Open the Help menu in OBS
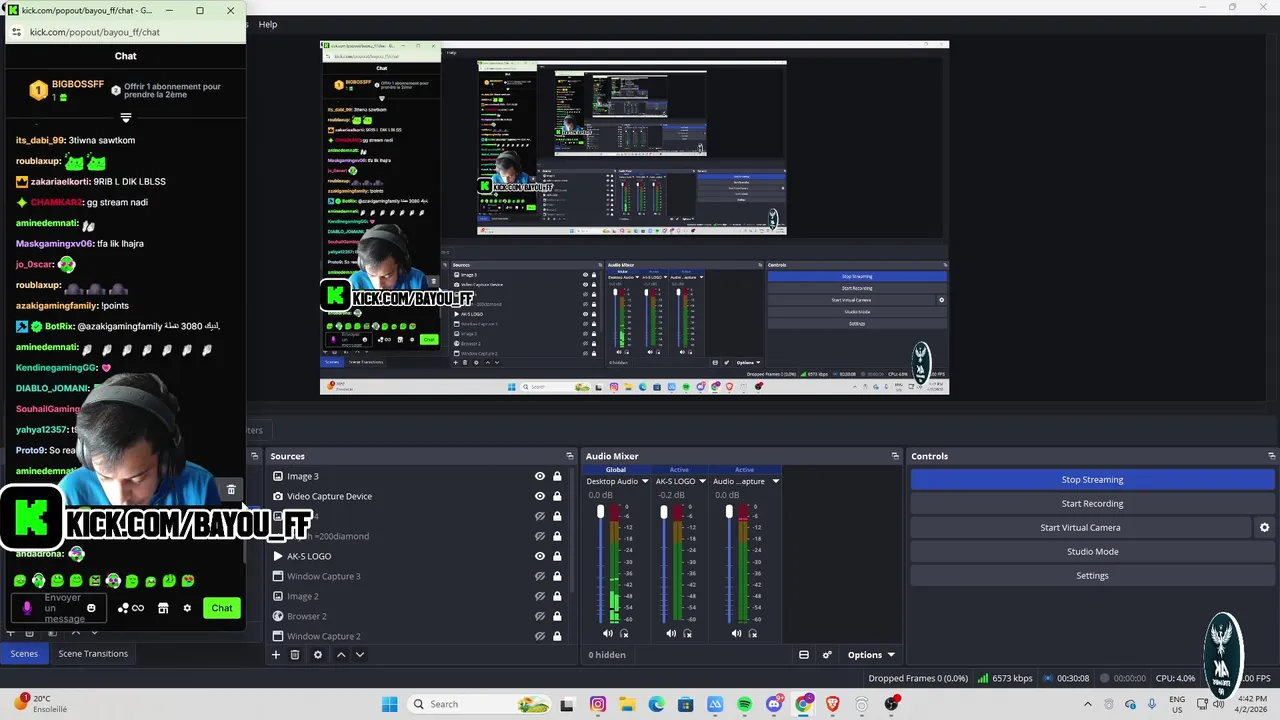The height and width of the screenshot is (720, 1280). point(268,24)
